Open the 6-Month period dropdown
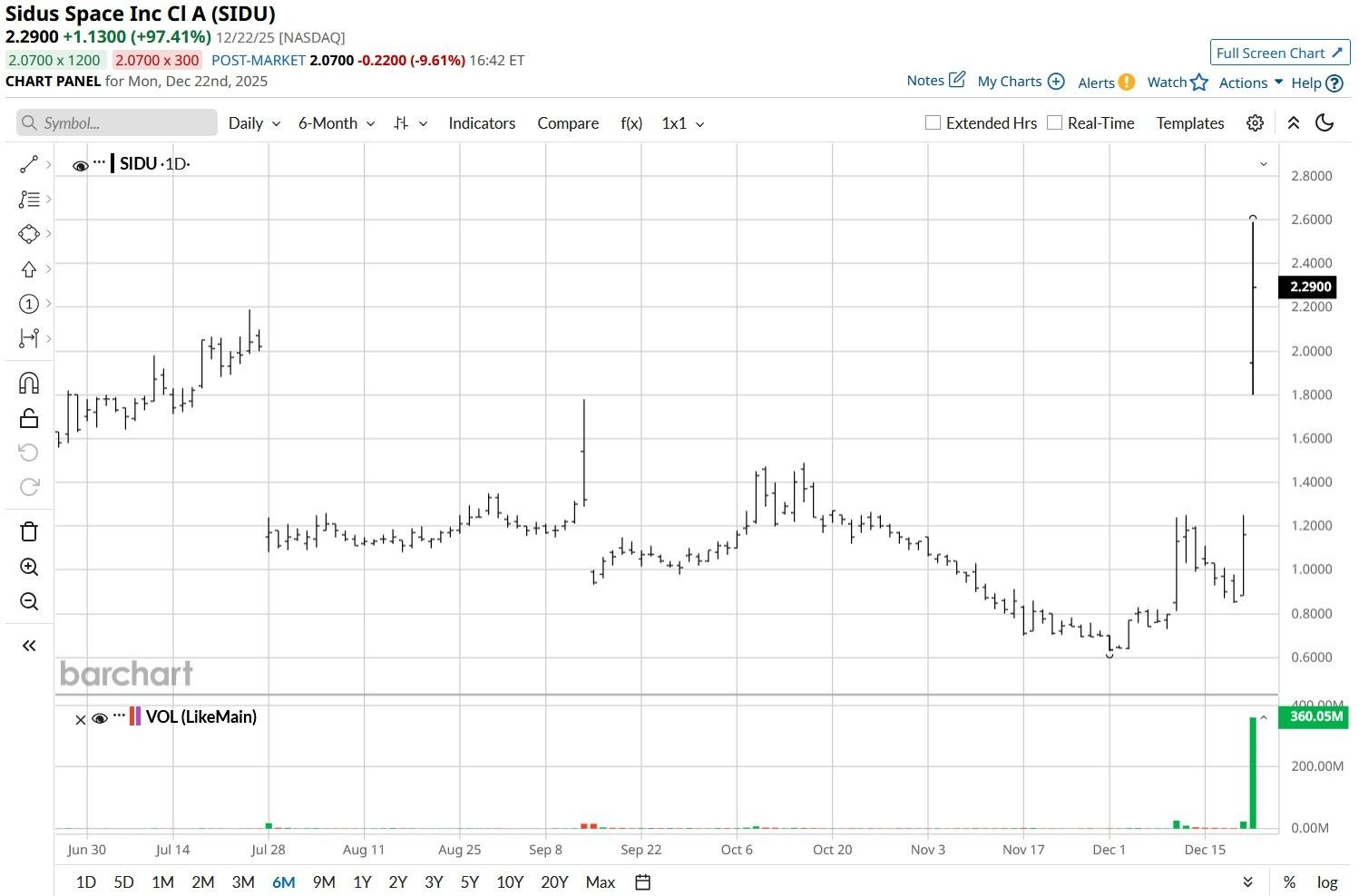This screenshot has width=1359, height=896. tap(337, 123)
